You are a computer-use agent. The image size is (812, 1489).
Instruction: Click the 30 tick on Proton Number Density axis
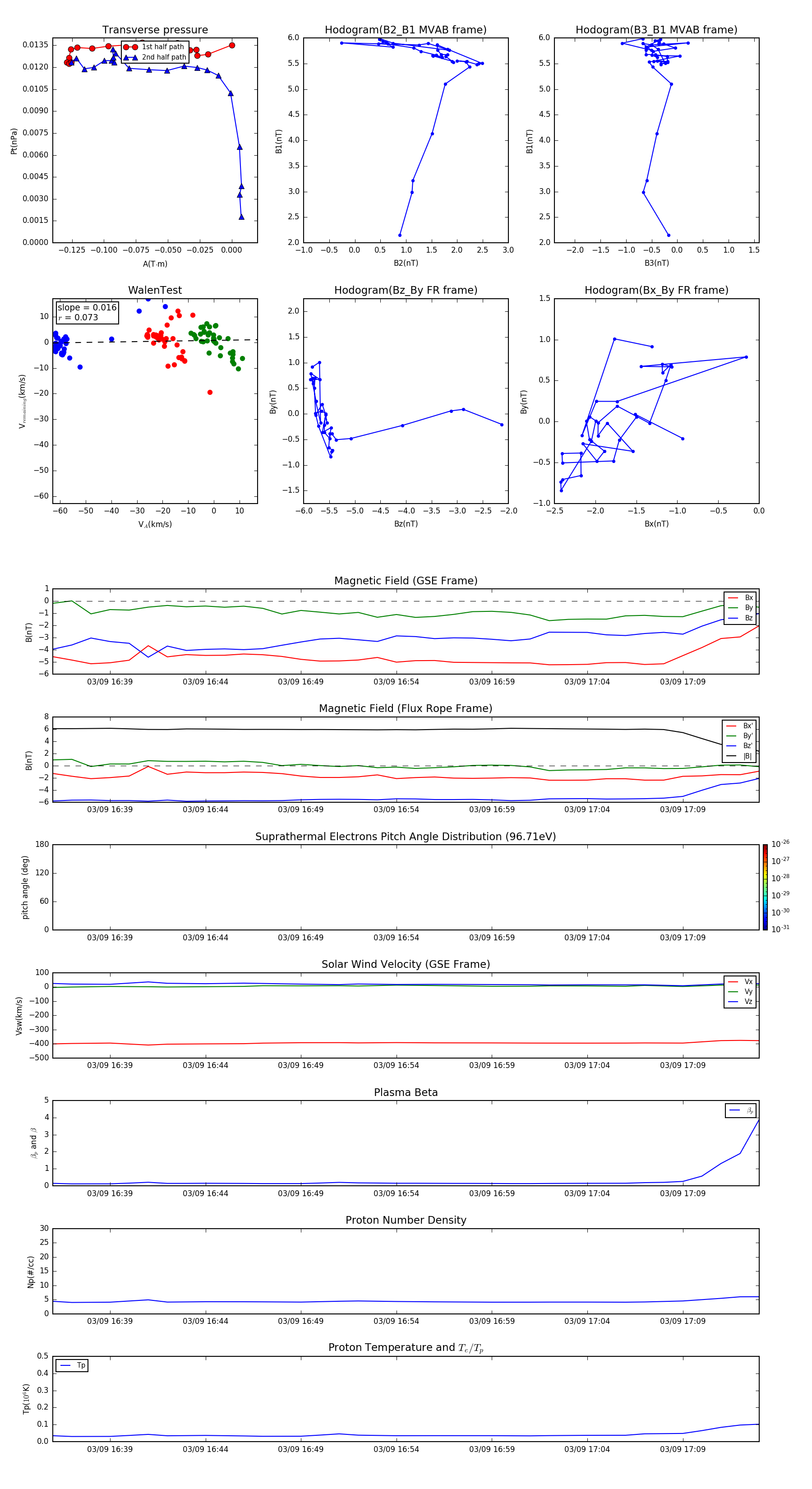(44, 1228)
